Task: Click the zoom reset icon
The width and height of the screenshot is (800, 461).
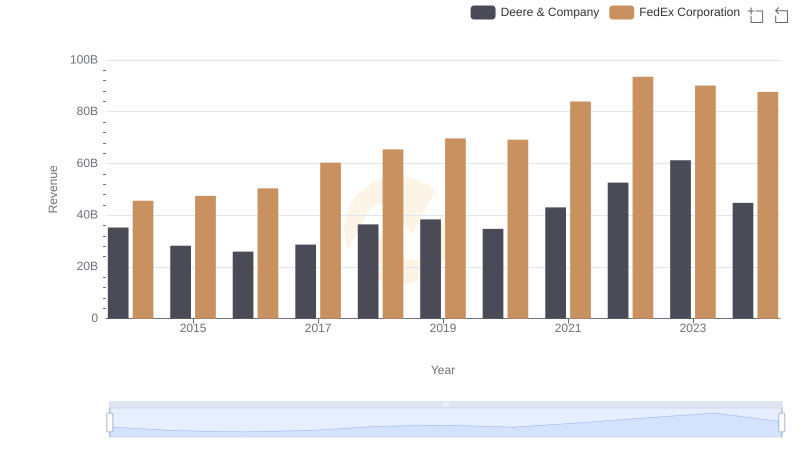Action: [781, 15]
